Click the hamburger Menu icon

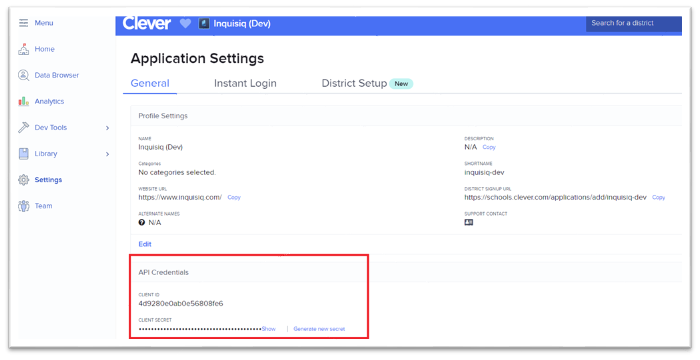click(x=23, y=23)
